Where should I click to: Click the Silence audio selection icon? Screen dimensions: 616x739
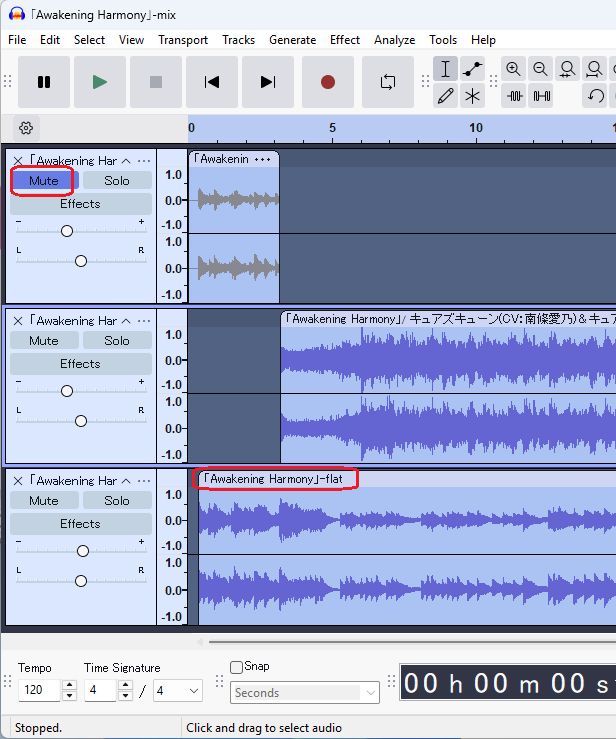click(x=542, y=96)
